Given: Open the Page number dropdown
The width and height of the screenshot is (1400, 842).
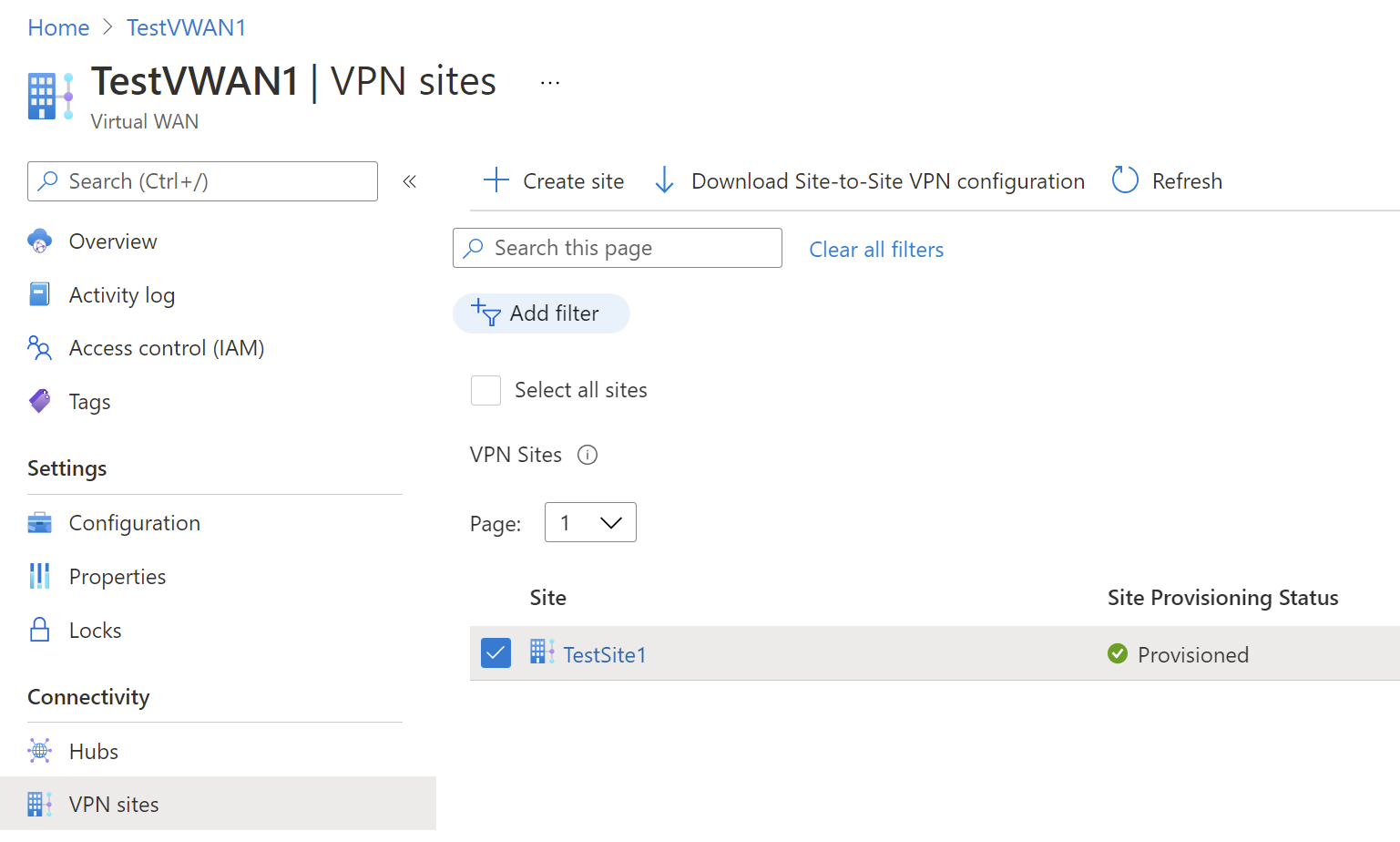Looking at the screenshot, I should click(x=590, y=523).
